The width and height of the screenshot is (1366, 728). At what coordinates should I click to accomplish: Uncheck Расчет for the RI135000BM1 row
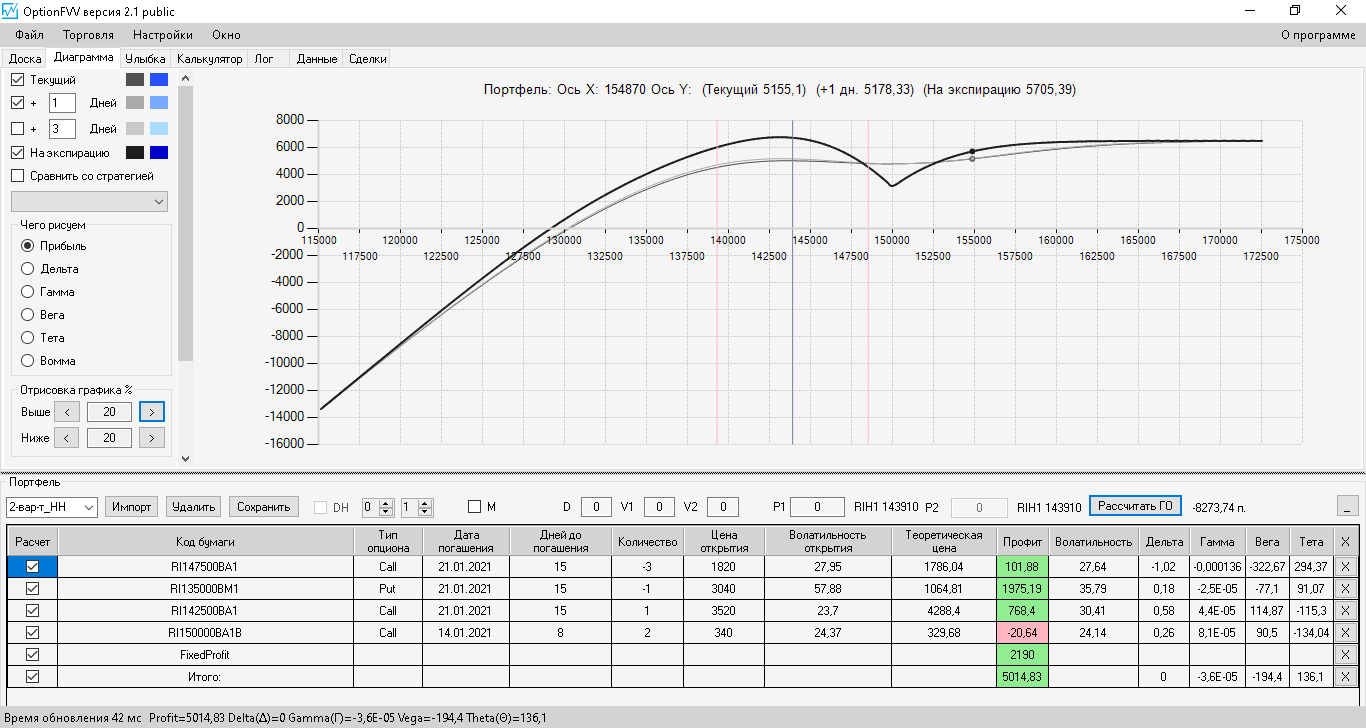click(32, 588)
